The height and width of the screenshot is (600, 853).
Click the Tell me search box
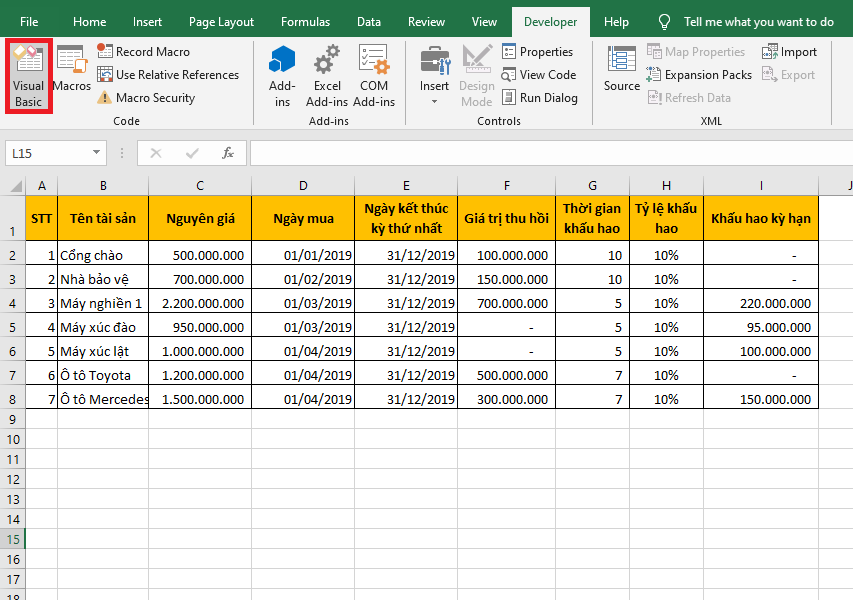point(758,22)
